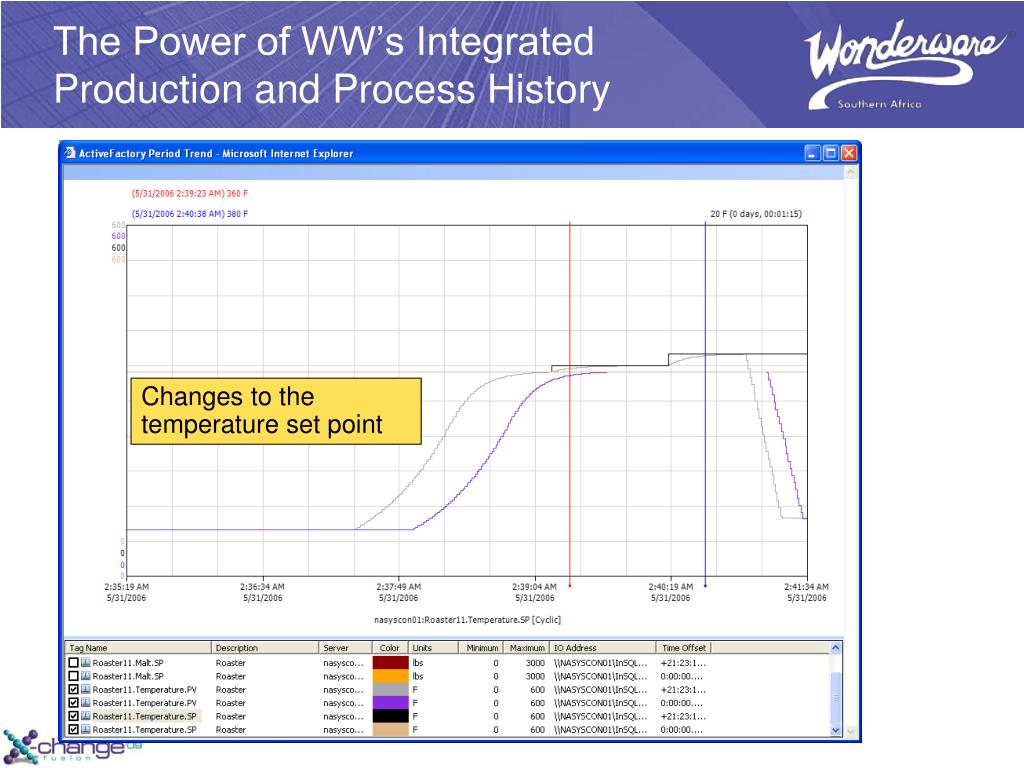Screen dimensions: 1024x768
Task: Click the Color column header
Action: (x=391, y=648)
